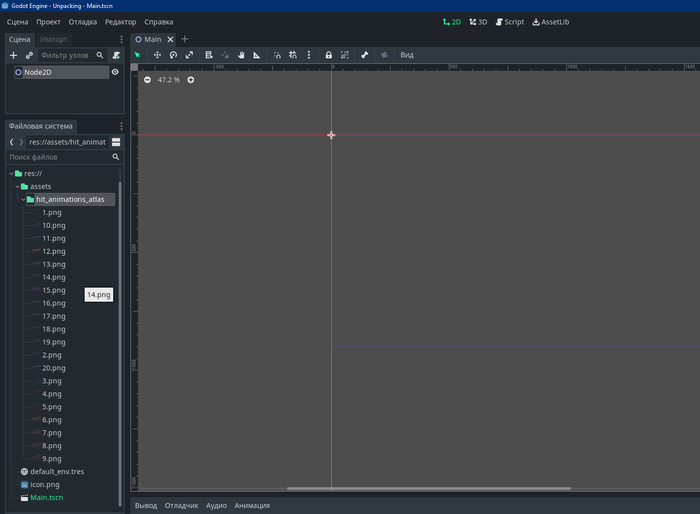Open the Вид view menu

click(x=407, y=55)
